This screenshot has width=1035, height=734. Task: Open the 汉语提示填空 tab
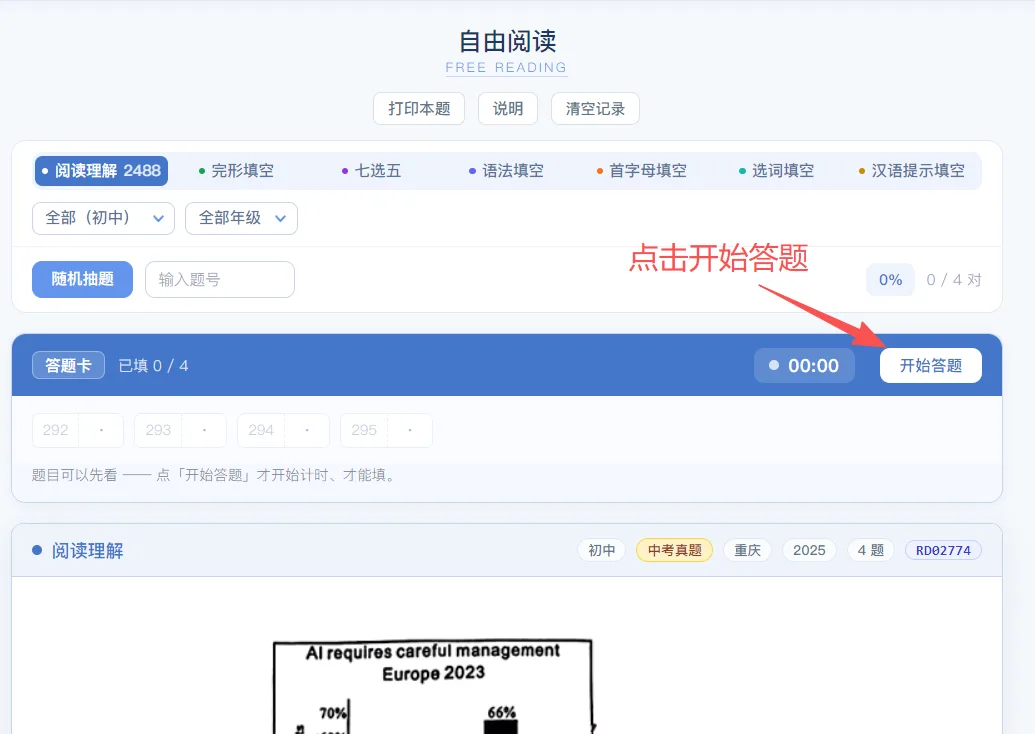[912, 171]
